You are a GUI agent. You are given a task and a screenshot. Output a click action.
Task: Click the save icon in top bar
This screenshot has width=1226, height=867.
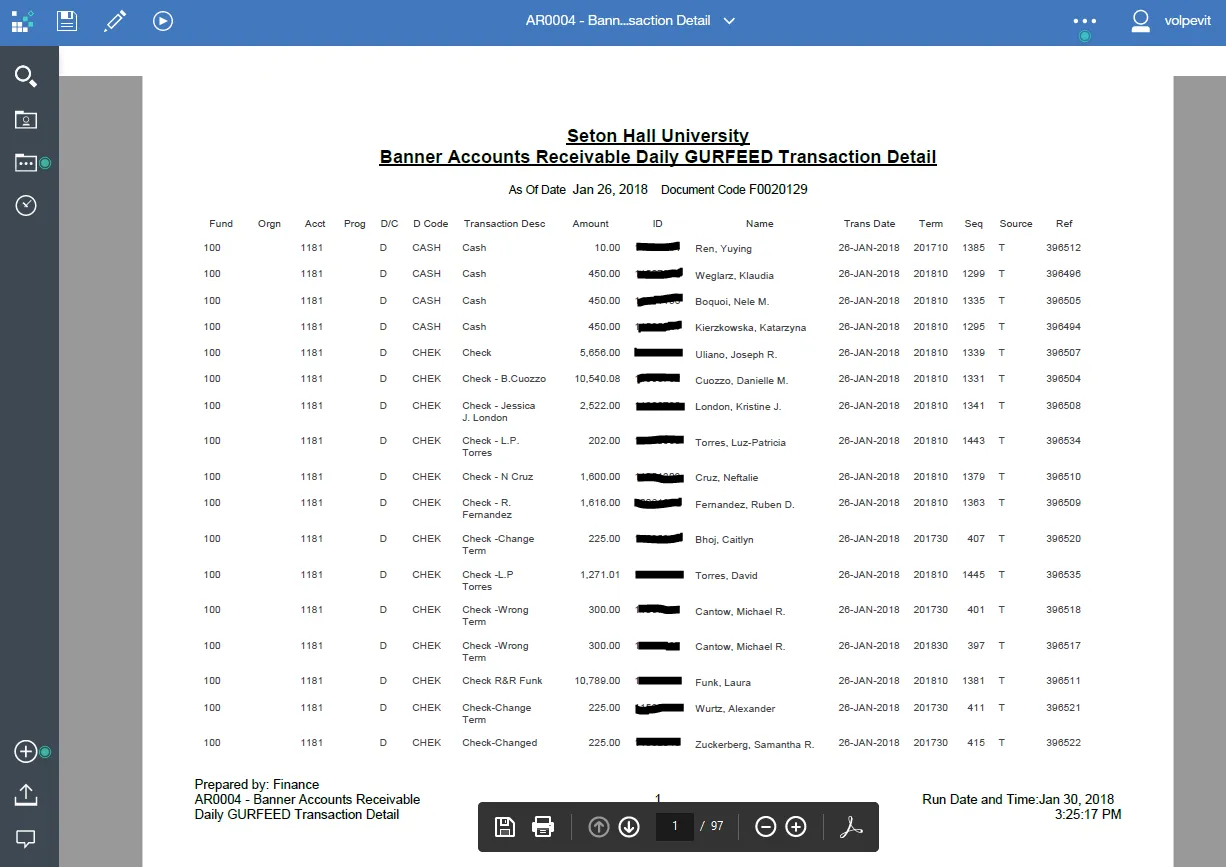[x=67, y=20]
